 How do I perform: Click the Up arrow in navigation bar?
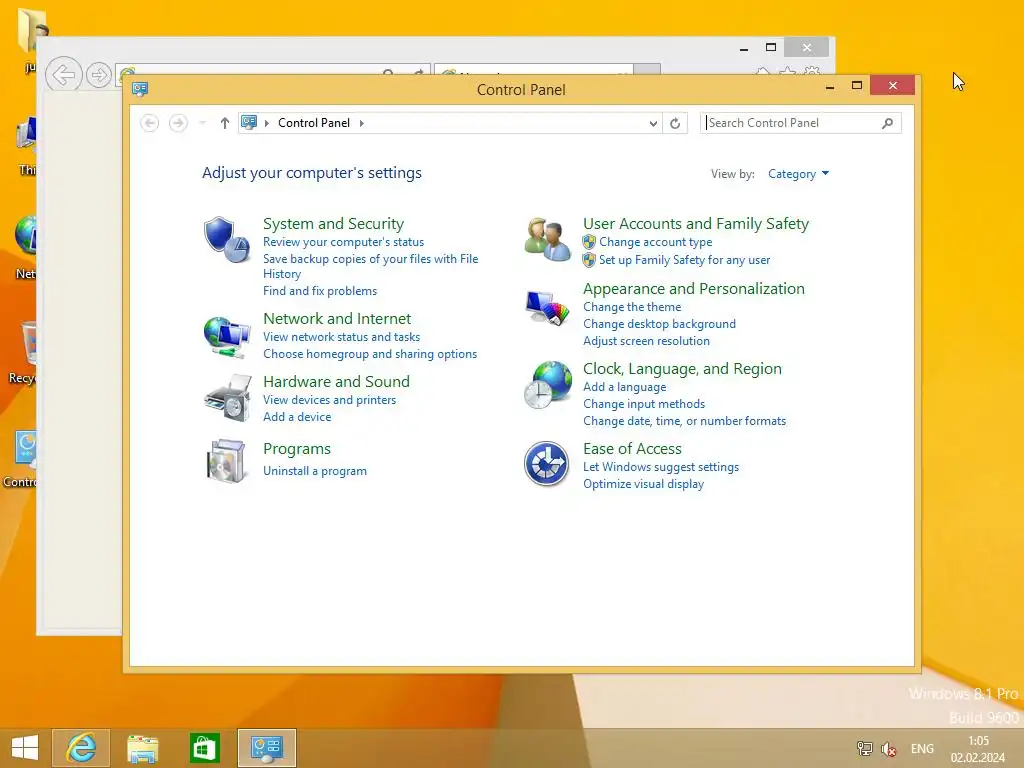(x=225, y=123)
